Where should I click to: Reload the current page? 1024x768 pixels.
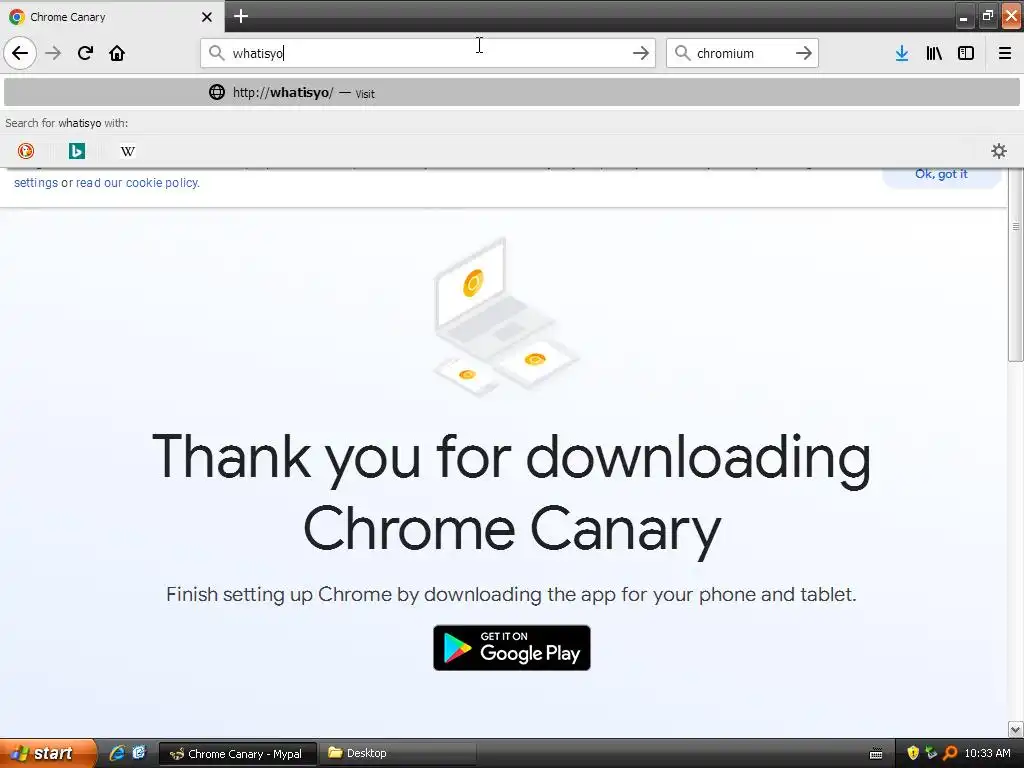[85, 53]
